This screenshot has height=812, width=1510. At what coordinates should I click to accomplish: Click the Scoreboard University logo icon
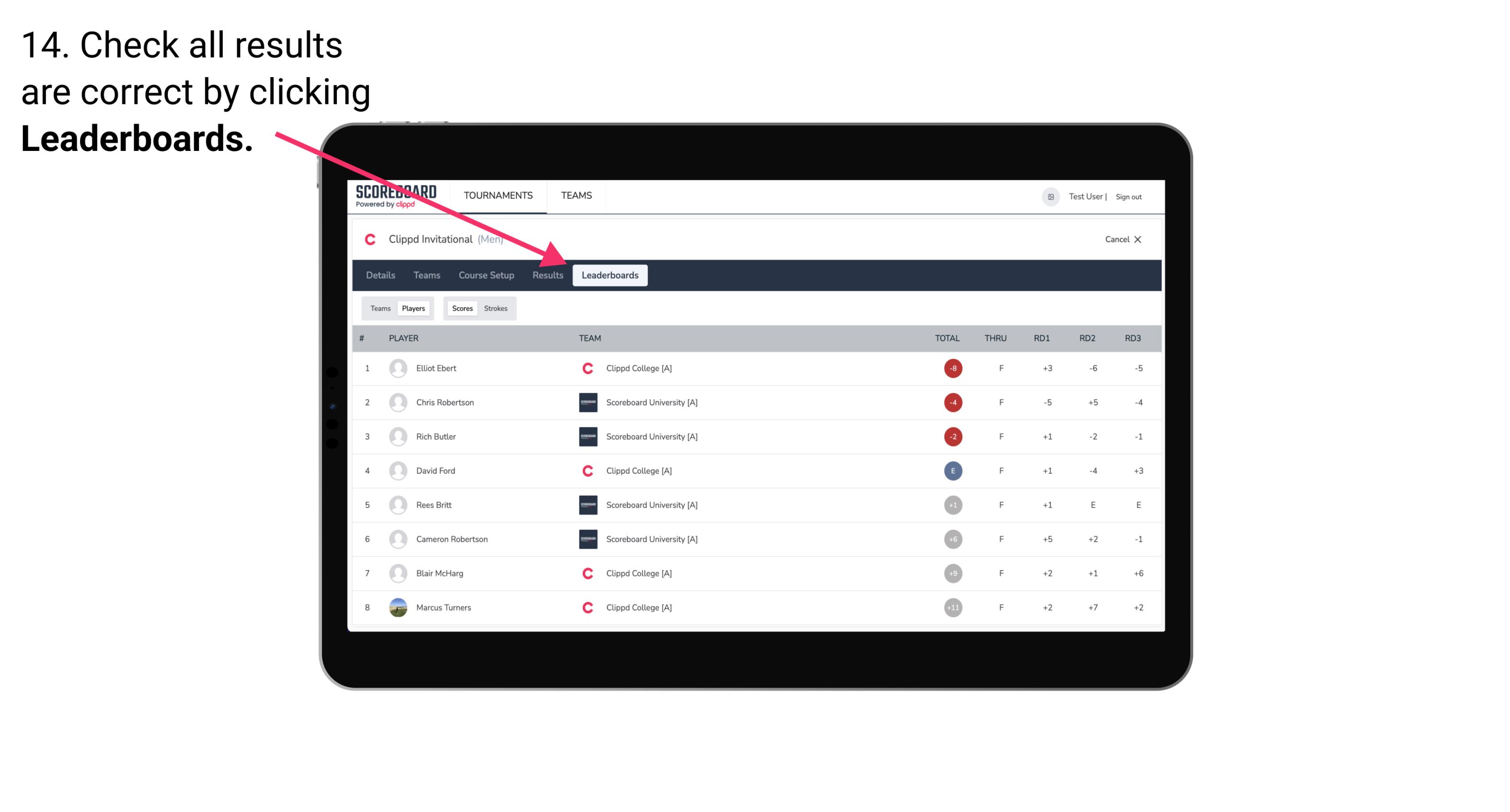coord(587,402)
